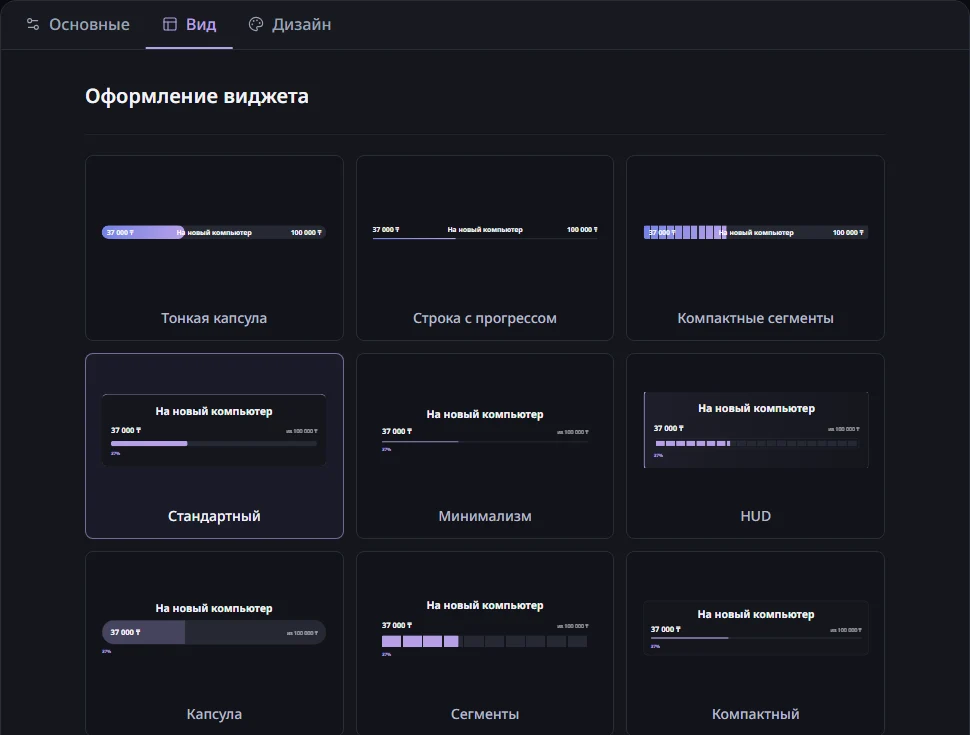970x735 pixels.
Task: Click the layout icon beside Вид
Action: coord(170,24)
